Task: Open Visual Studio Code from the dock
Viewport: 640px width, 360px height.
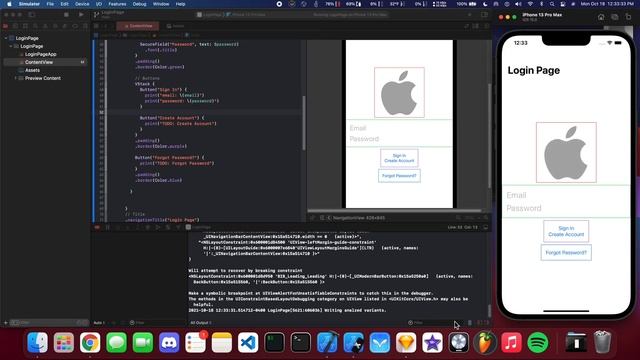Action: (x=248, y=342)
